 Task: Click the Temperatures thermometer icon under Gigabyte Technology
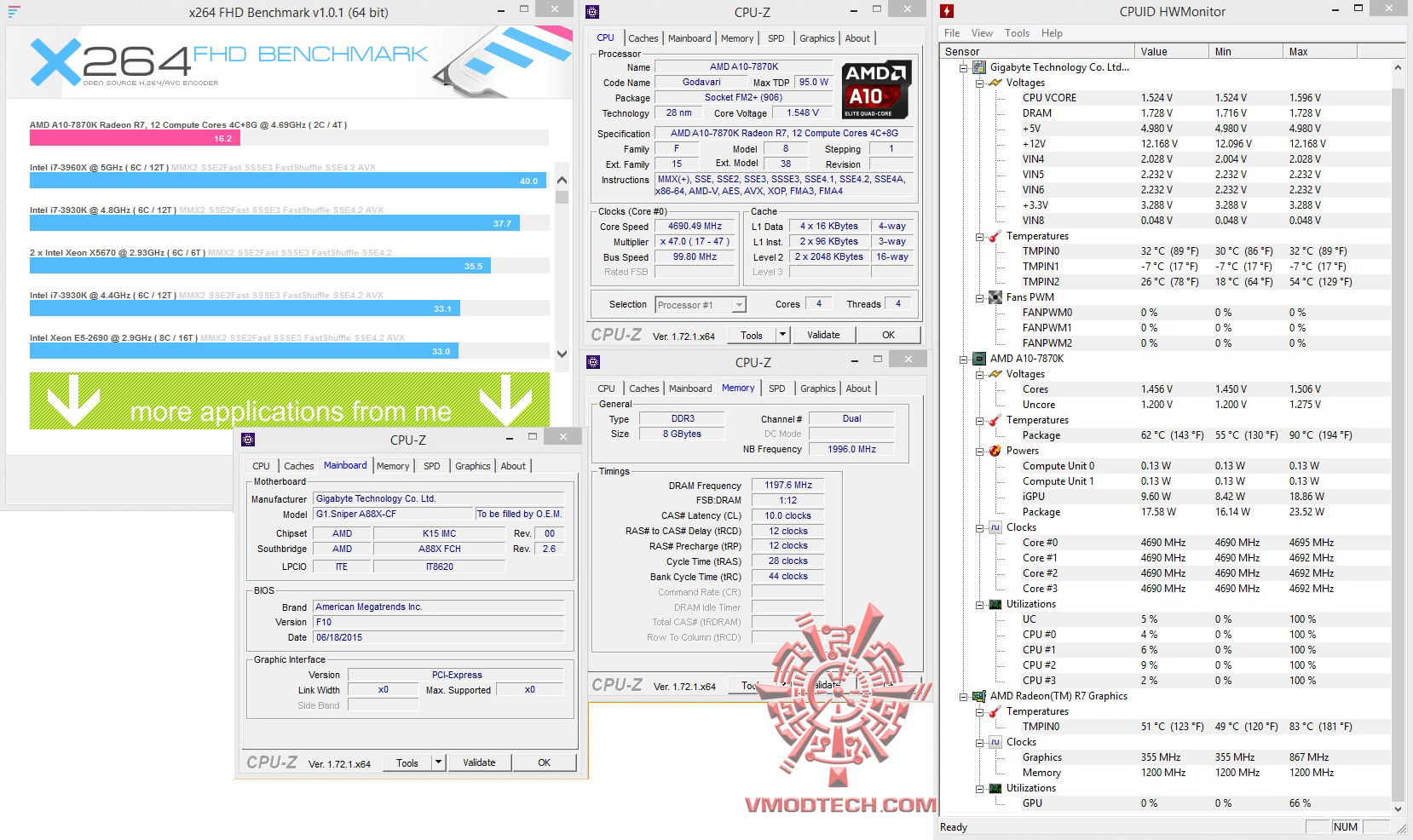tap(995, 236)
